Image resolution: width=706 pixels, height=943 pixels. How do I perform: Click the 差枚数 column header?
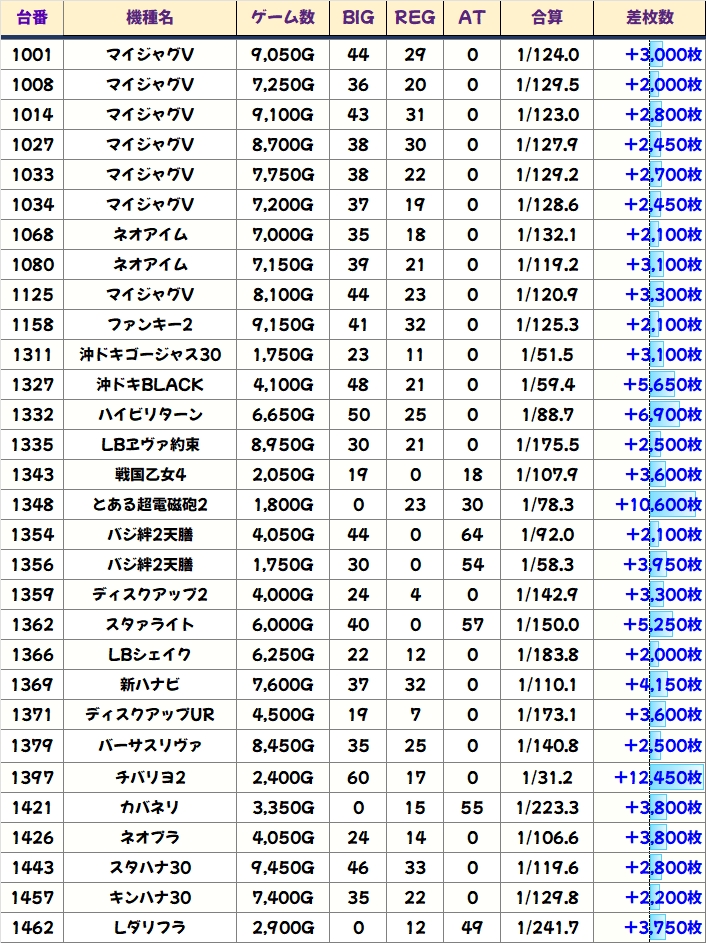648,18
